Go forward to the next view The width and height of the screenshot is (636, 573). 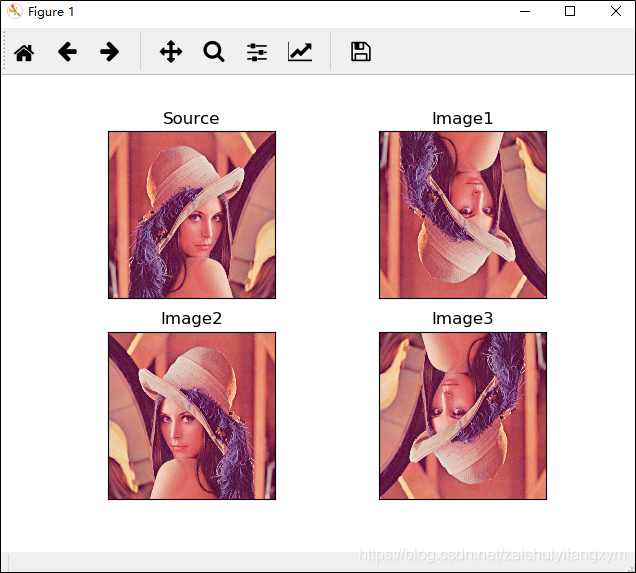click(110, 52)
